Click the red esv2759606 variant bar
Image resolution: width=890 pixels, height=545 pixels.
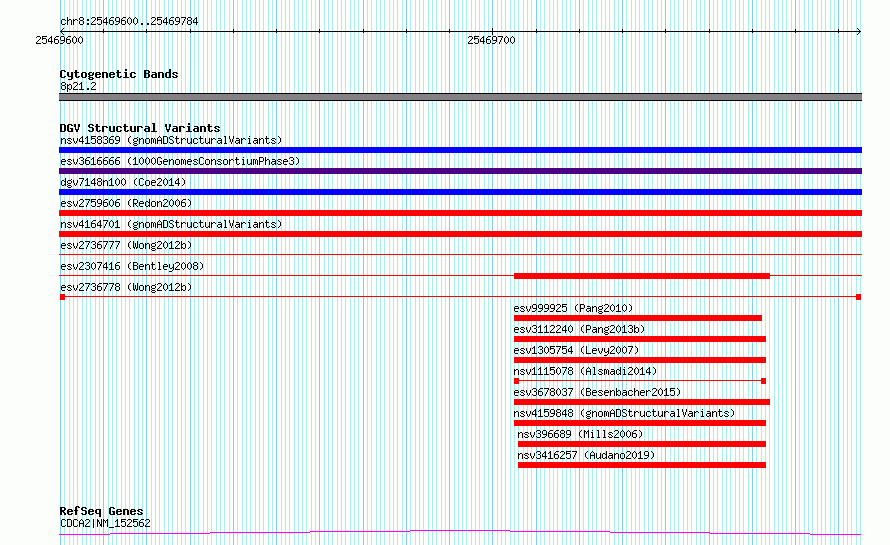(460, 213)
